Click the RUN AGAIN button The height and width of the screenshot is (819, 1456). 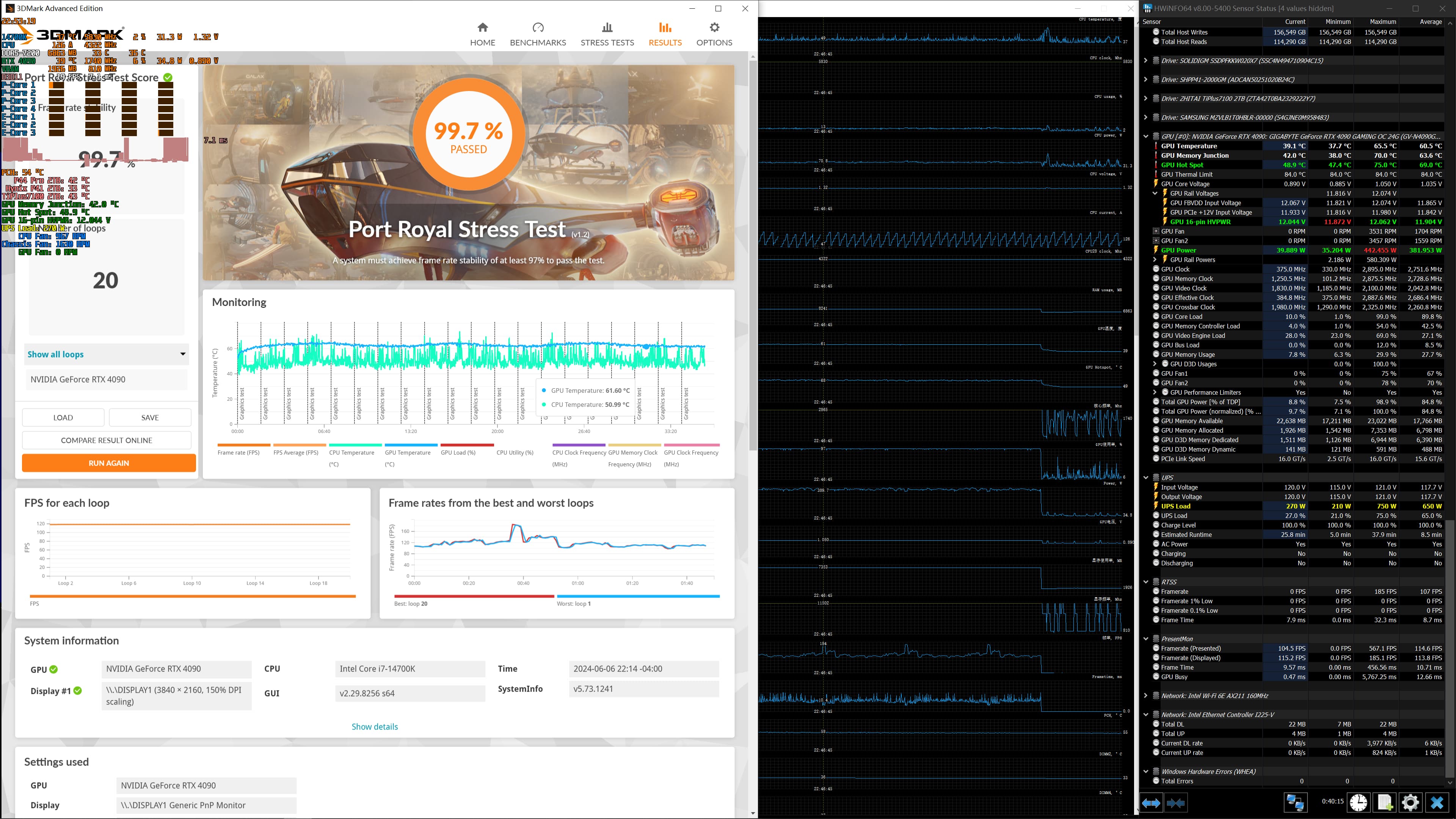coord(108,463)
